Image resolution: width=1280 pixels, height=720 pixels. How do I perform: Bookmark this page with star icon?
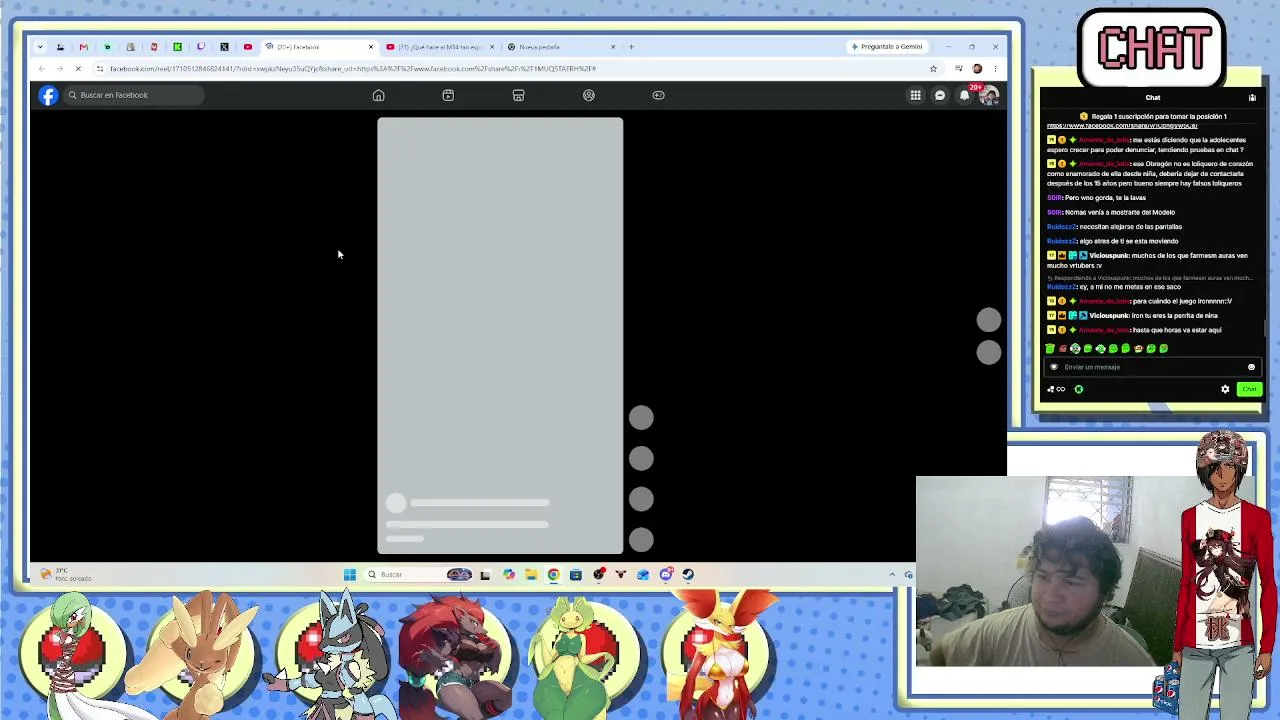click(x=933, y=69)
